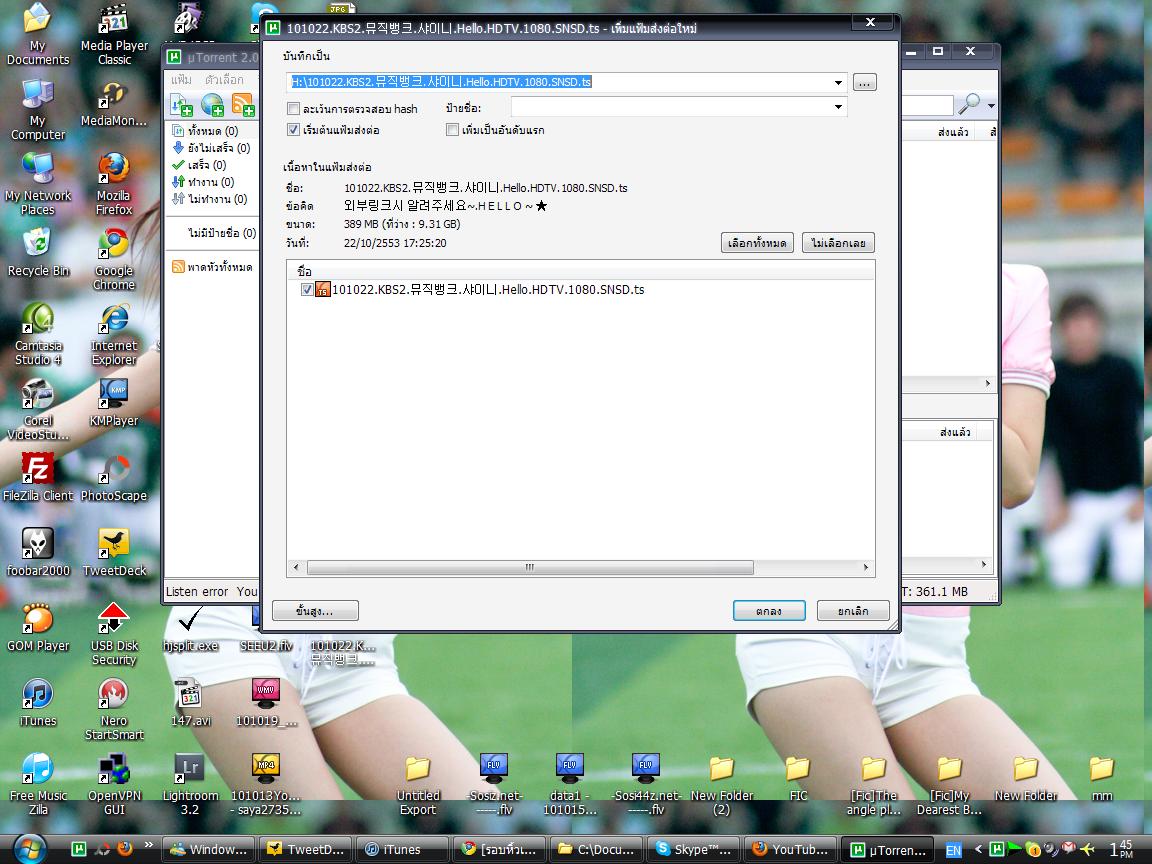This screenshot has height=864, width=1152.
Task: Select All torrents (0) category
Action: [x=212, y=131]
